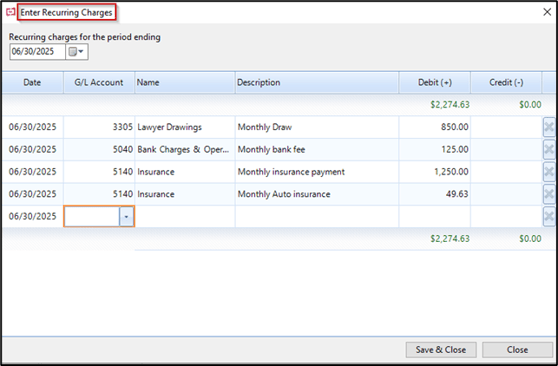Click empty Description cell in new row

click(x=317, y=216)
